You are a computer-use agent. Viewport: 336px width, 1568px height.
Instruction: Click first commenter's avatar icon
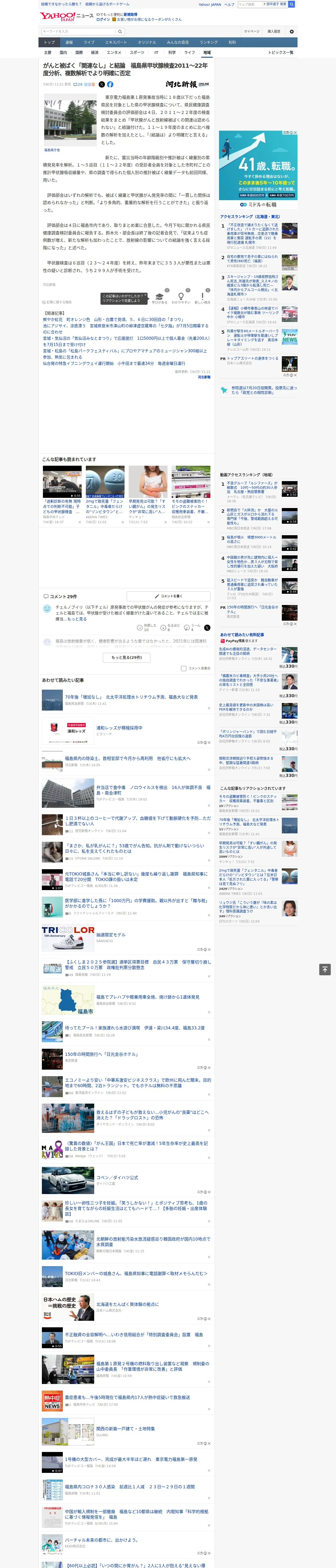coord(47,608)
